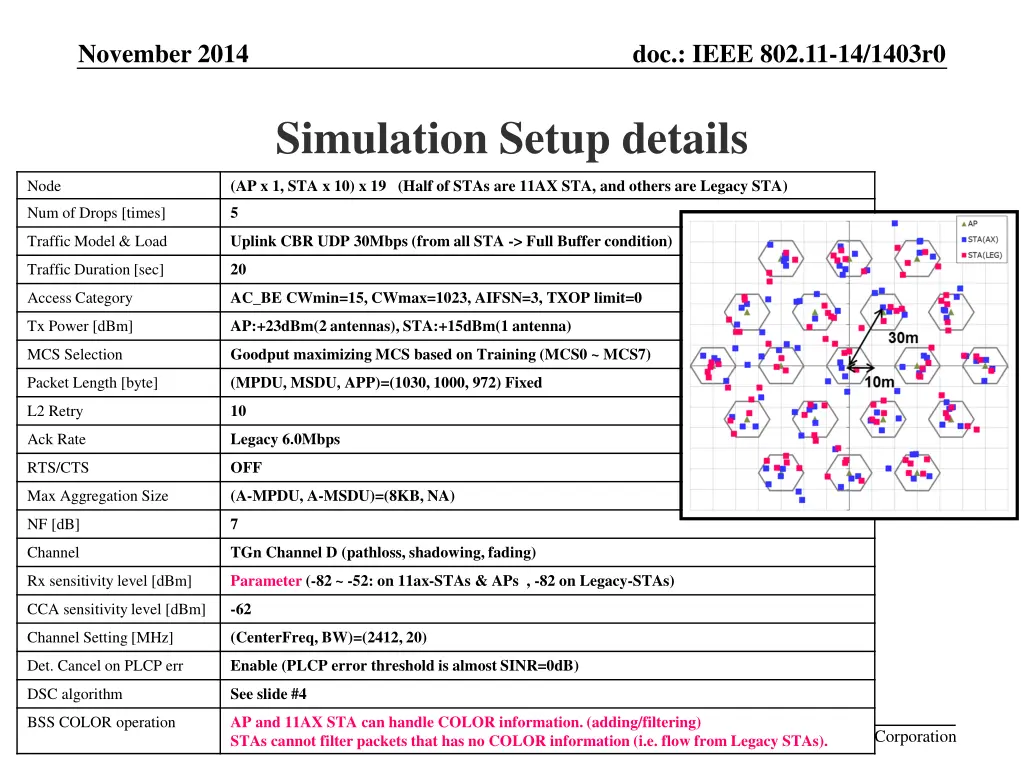
Task: Click the 'Corporation' footer text
Action: [915, 737]
